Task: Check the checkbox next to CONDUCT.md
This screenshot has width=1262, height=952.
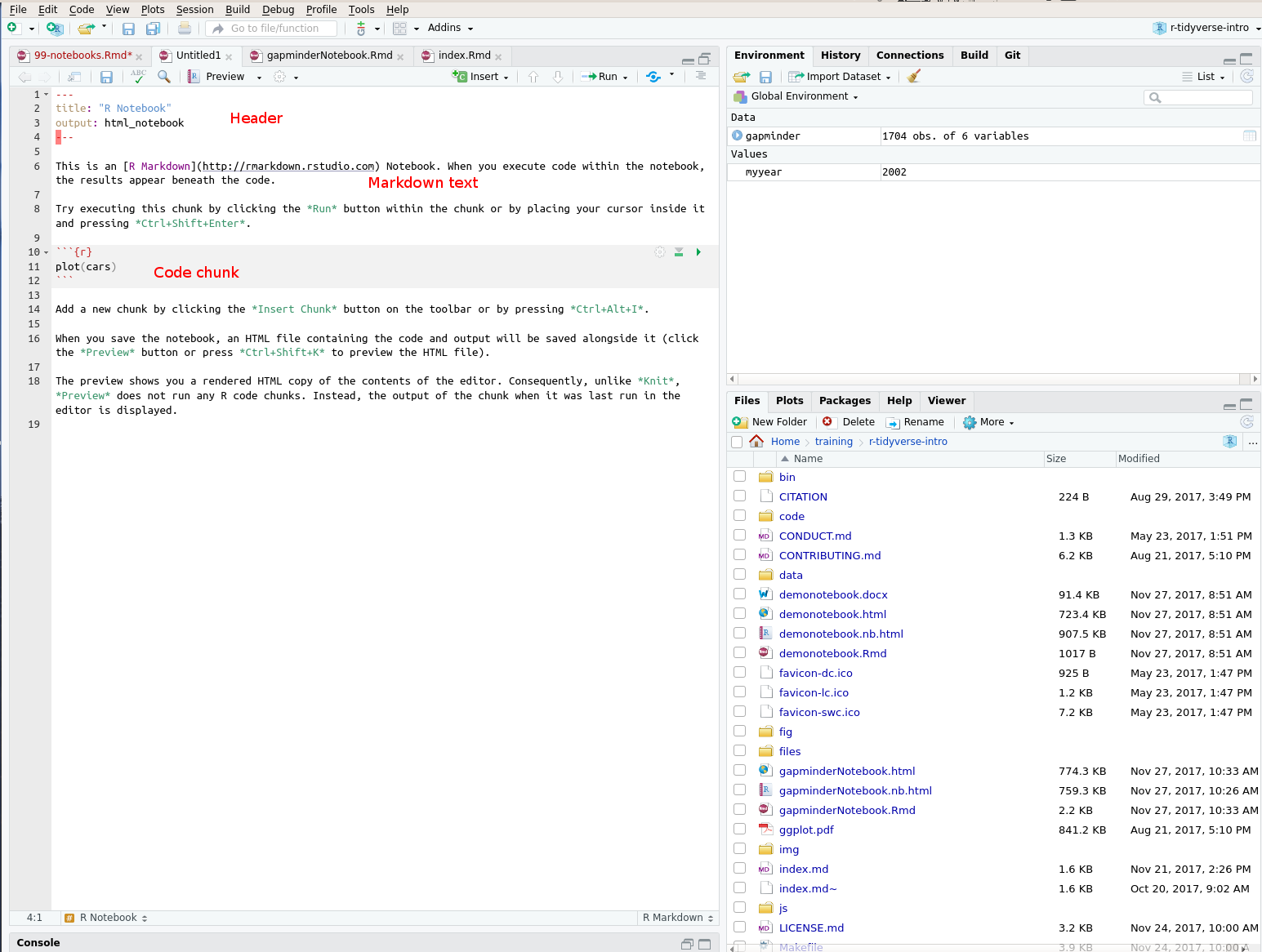Action: click(739, 535)
